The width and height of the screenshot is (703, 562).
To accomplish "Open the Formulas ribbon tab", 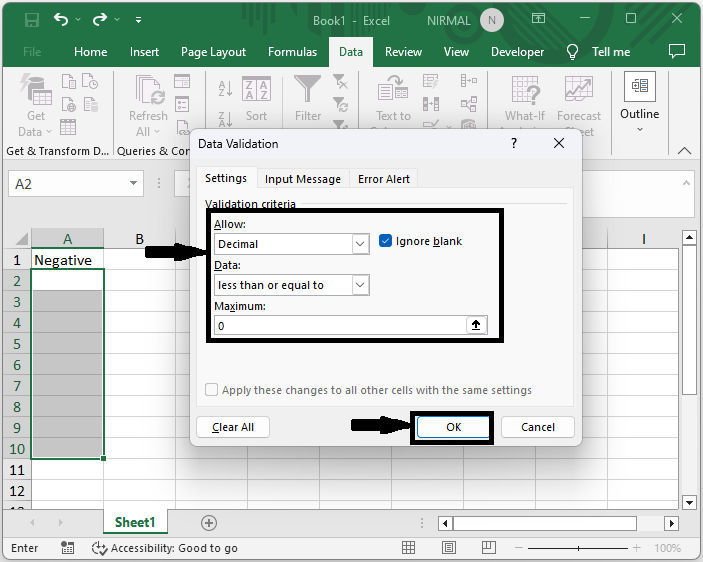I will (292, 52).
